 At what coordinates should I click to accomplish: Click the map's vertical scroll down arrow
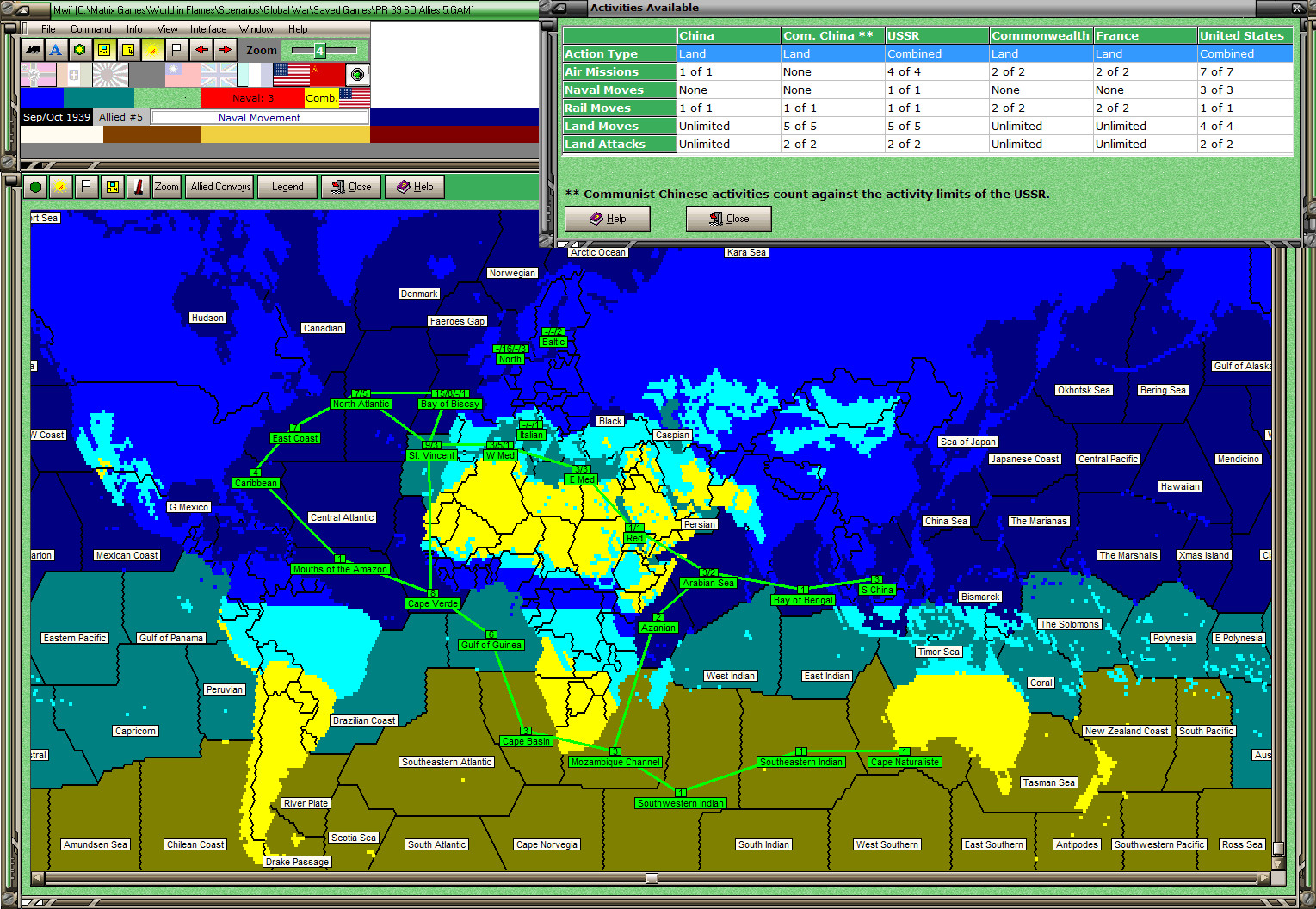pyautogui.click(x=1278, y=863)
